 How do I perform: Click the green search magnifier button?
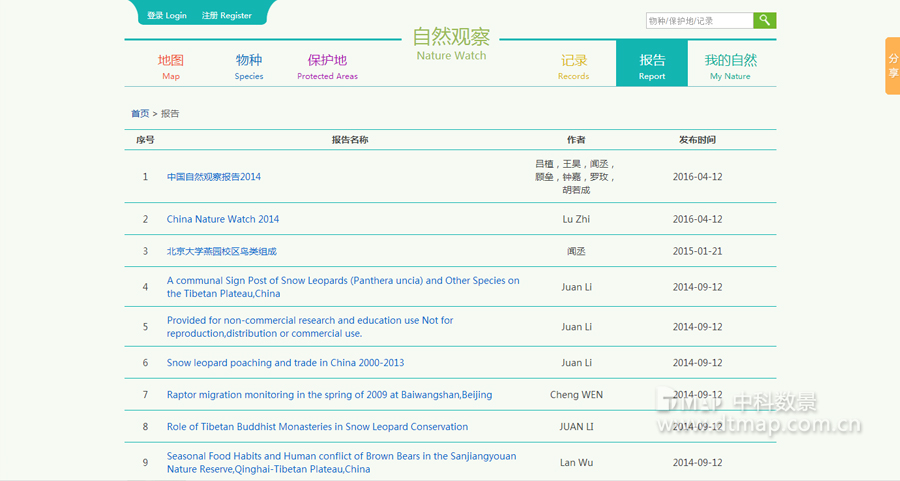pyautogui.click(x=764, y=20)
